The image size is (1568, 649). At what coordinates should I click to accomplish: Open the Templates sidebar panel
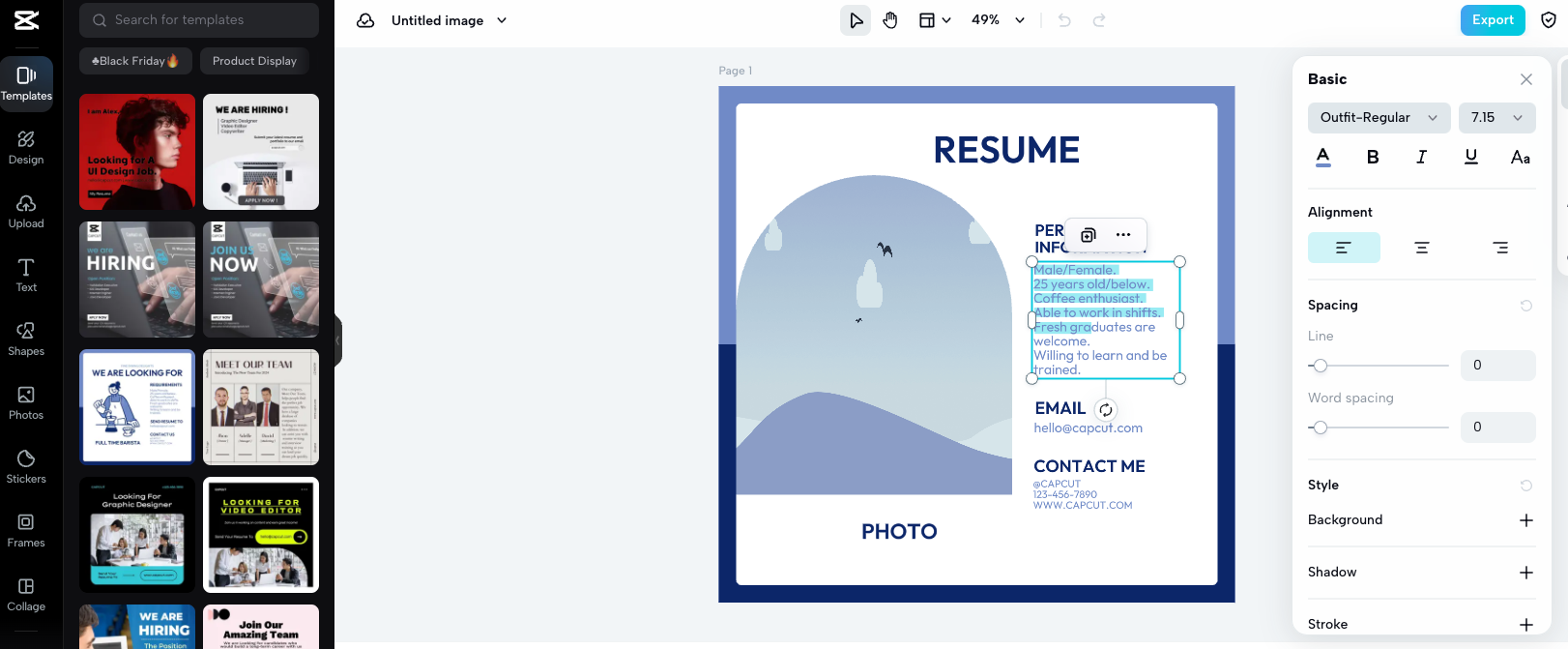[x=26, y=82]
